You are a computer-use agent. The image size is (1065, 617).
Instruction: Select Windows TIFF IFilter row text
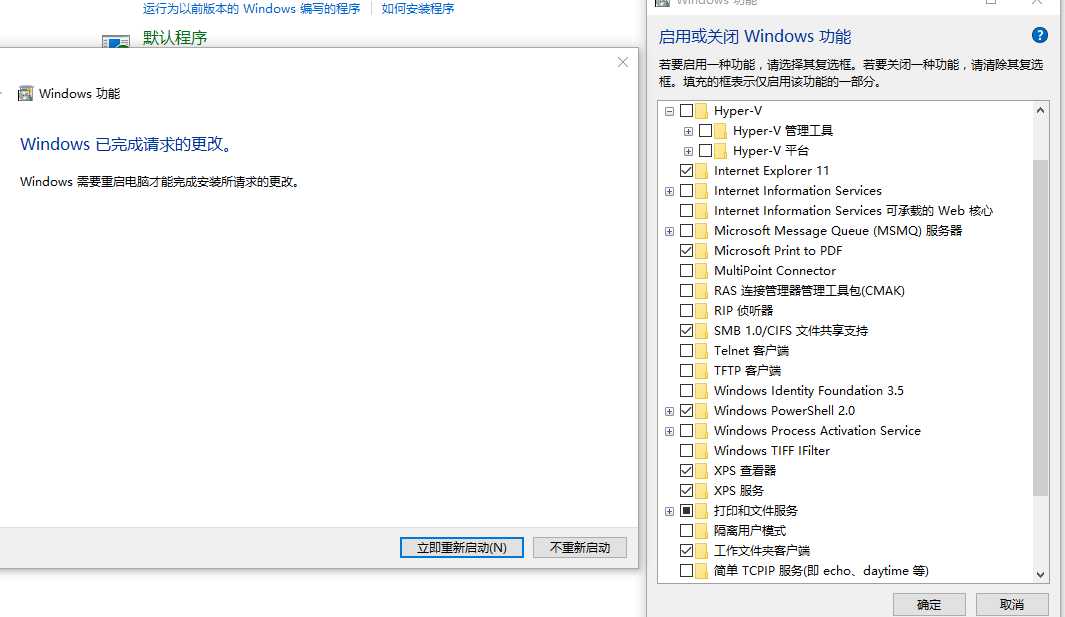point(772,451)
